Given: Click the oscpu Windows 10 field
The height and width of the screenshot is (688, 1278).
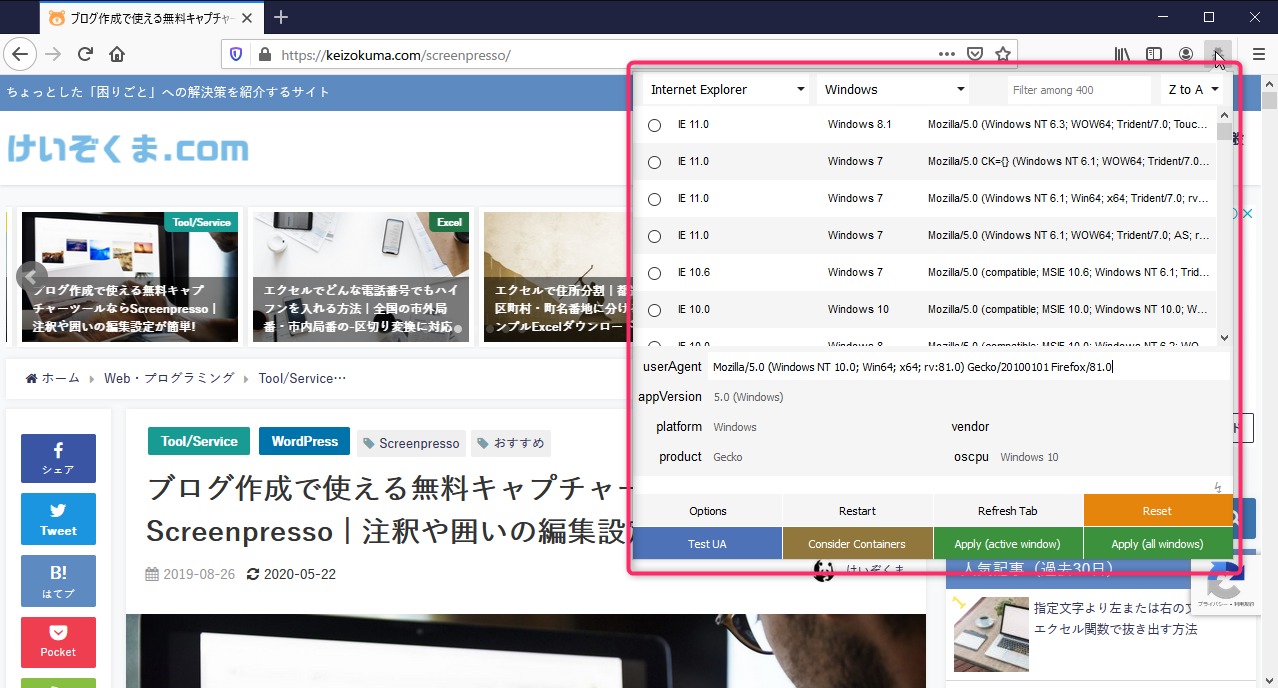Looking at the screenshot, I should (1113, 457).
